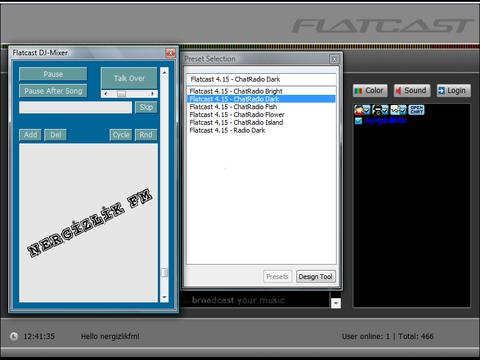Open Sound settings with the speaker icon
480x360 pixels.
(x=412, y=91)
